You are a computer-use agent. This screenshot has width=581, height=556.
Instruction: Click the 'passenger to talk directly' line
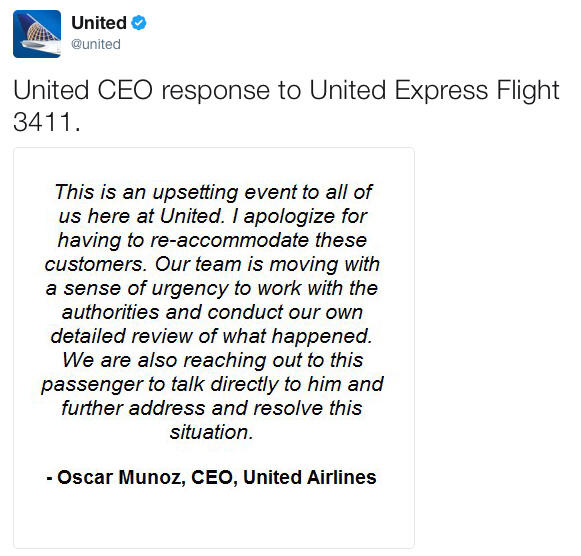(212, 384)
